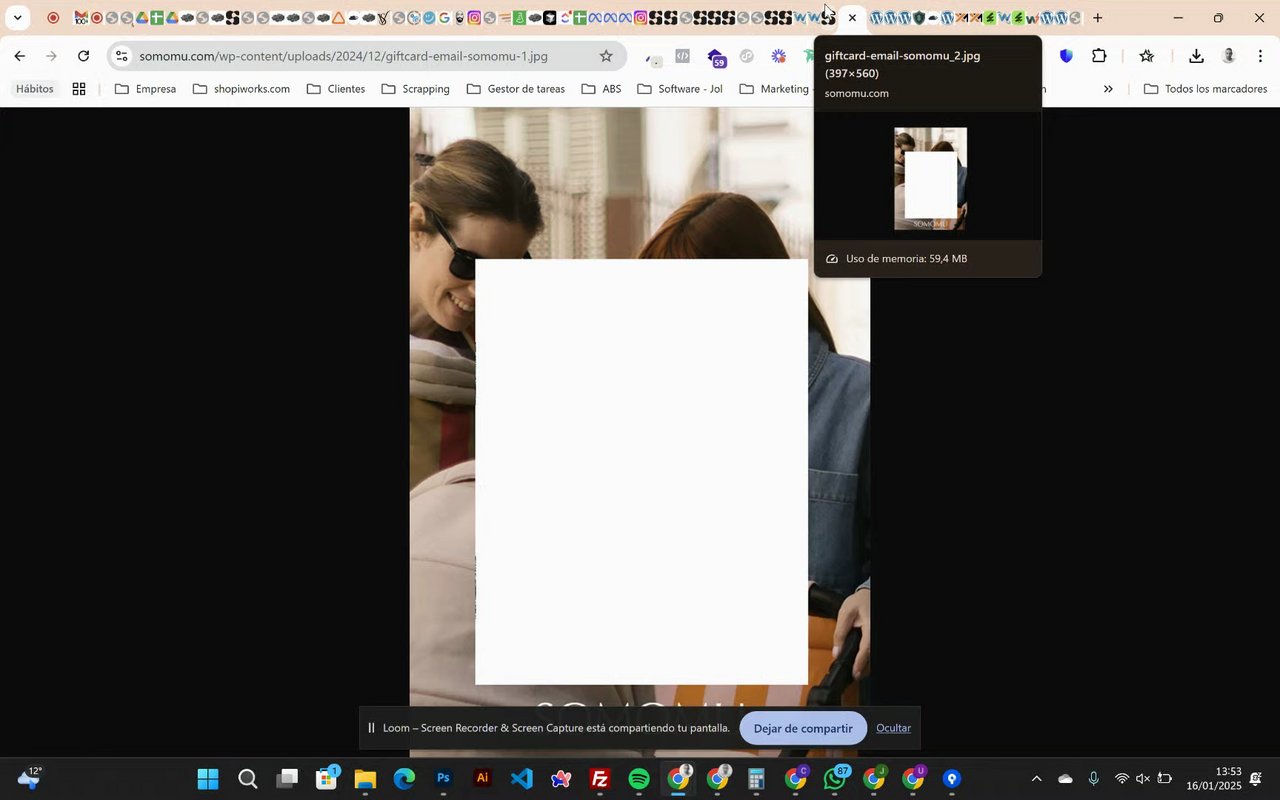Click the muted volume tray icon

1143,779
